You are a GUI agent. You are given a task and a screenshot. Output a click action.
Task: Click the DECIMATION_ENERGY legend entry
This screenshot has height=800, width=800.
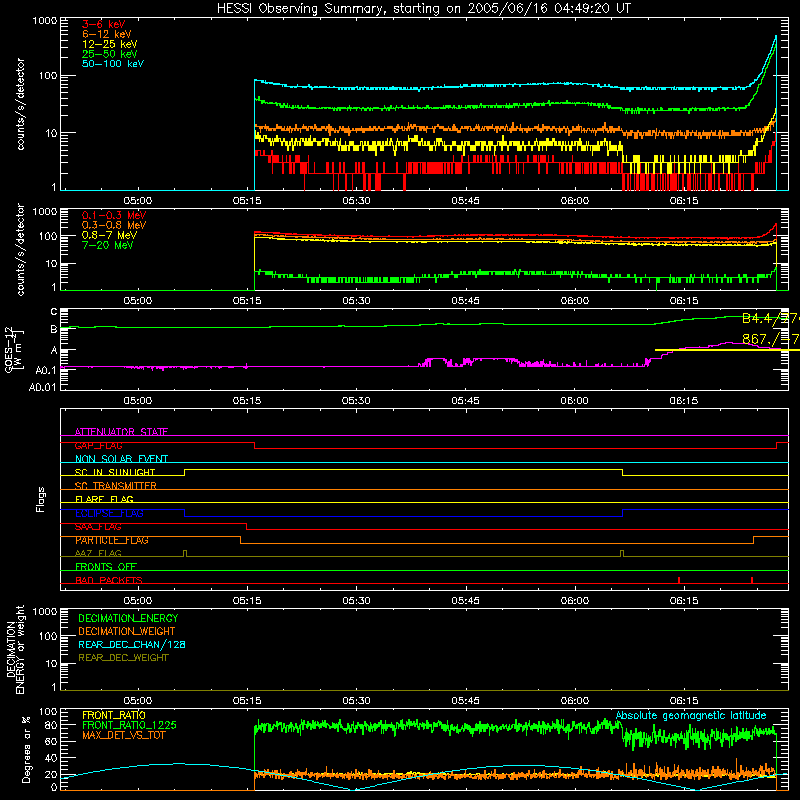pyautogui.click(x=128, y=618)
